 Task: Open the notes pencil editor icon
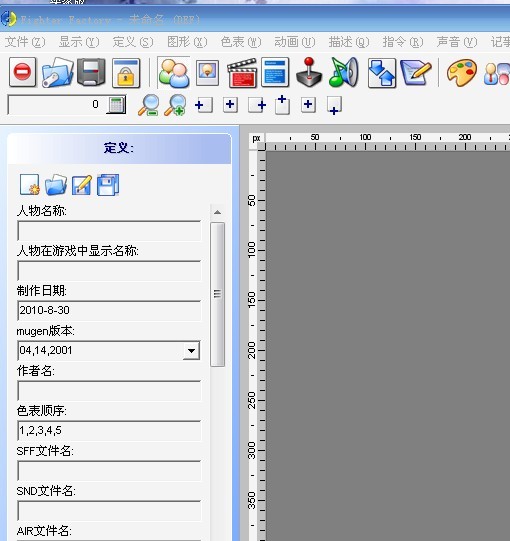(416, 73)
